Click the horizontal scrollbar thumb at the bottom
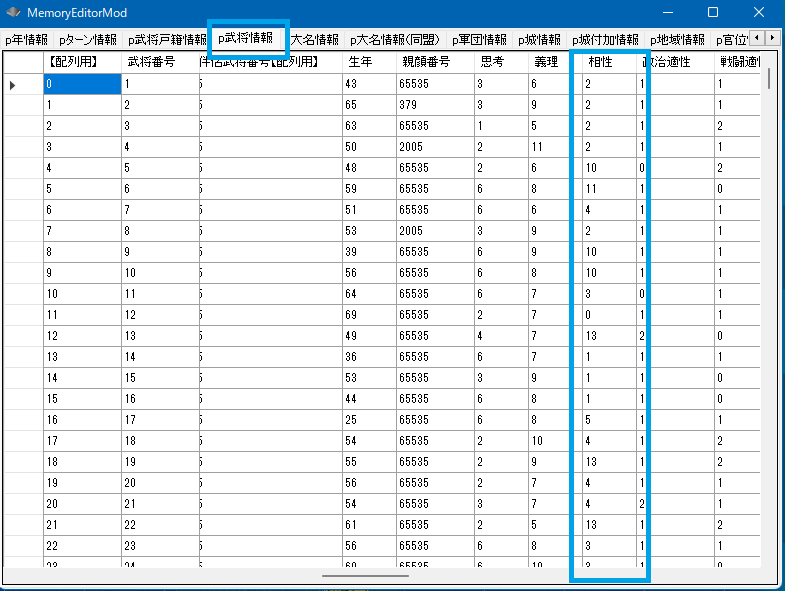This screenshot has height=591, width=785. point(365,576)
